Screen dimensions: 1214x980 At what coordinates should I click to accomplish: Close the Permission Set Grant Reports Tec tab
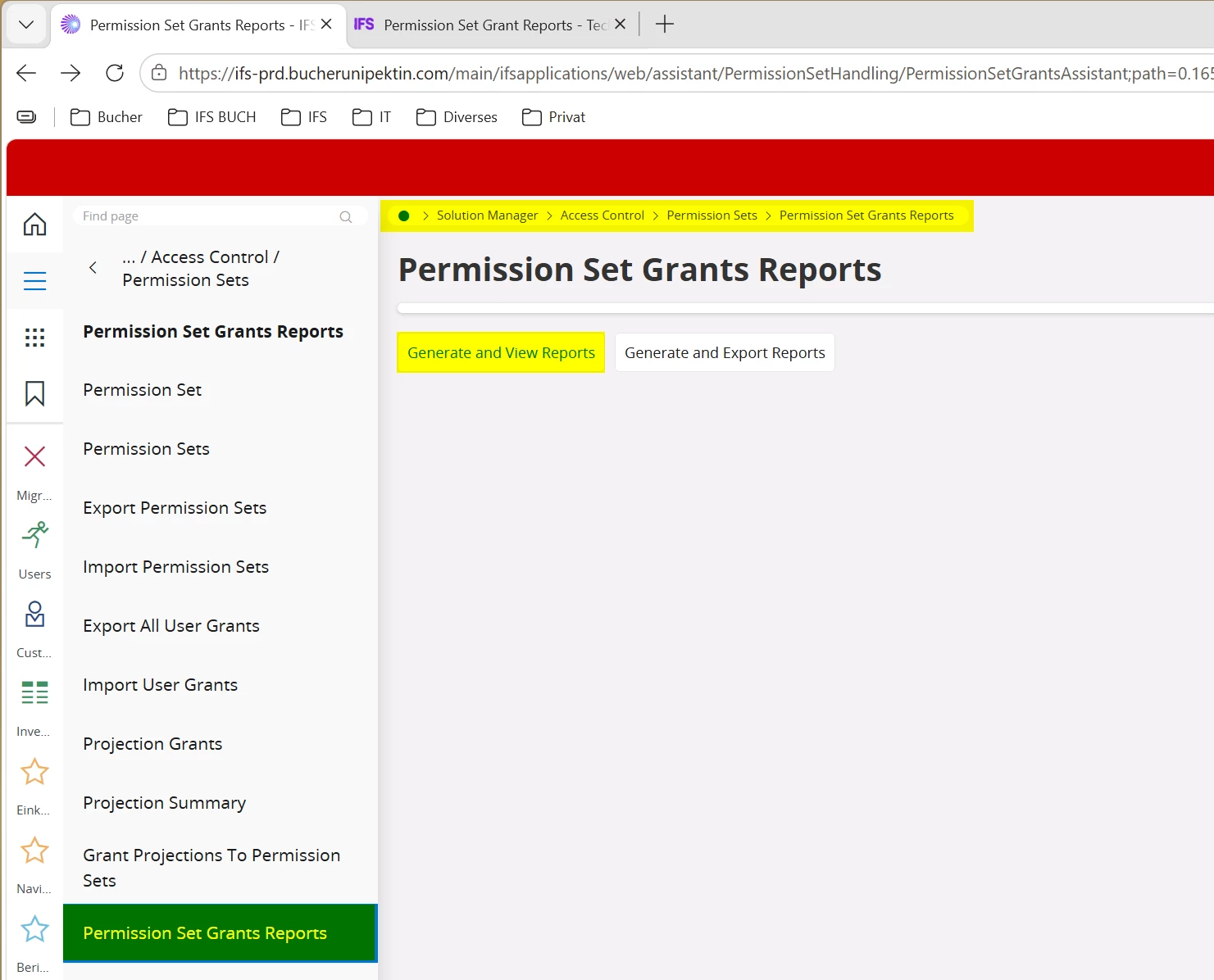pos(620,25)
